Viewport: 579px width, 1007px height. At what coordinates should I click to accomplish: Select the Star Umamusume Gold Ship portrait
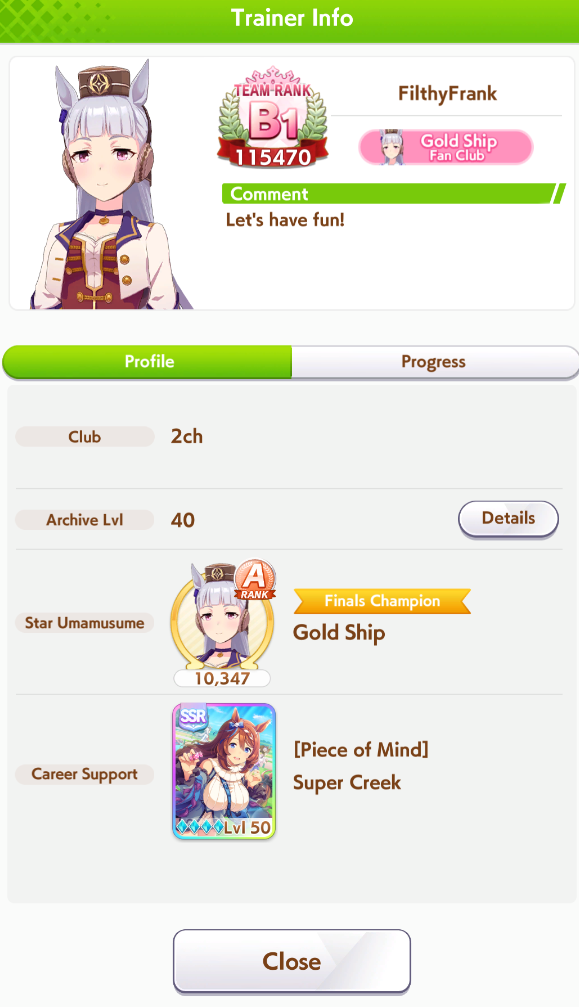tap(222, 617)
